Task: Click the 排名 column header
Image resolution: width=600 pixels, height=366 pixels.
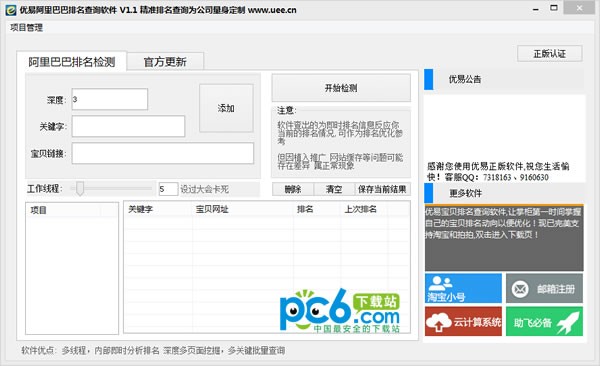Action: tap(317, 209)
